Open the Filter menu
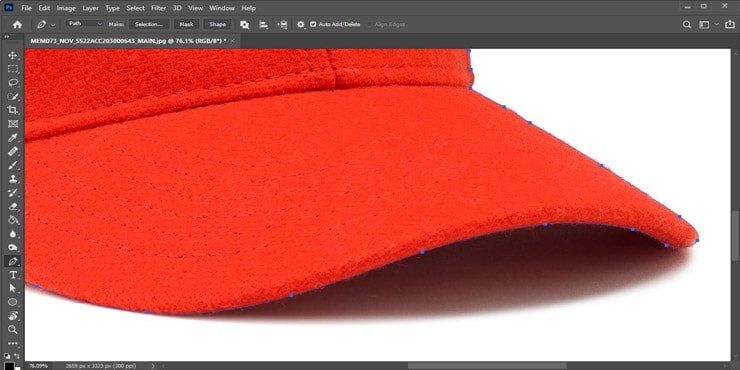Screen dimensions: 740x370 point(159,8)
